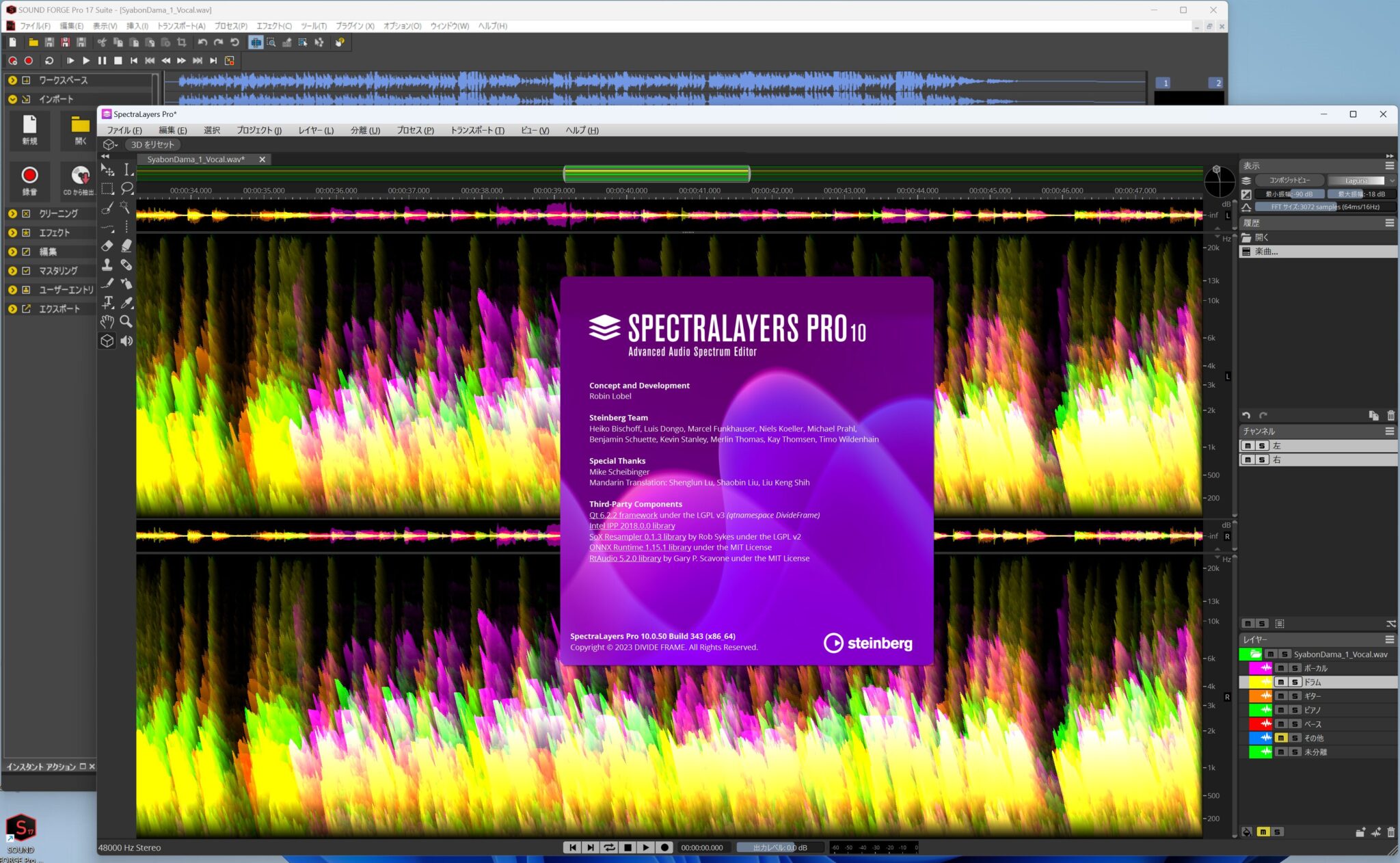The width and height of the screenshot is (1400, 863).
Task: Select the Eraser tool
Action: [x=108, y=245]
